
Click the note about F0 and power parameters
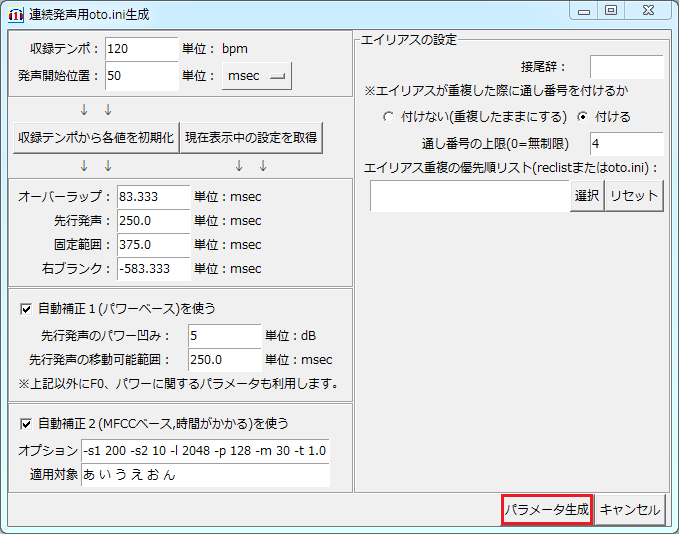click(178, 384)
